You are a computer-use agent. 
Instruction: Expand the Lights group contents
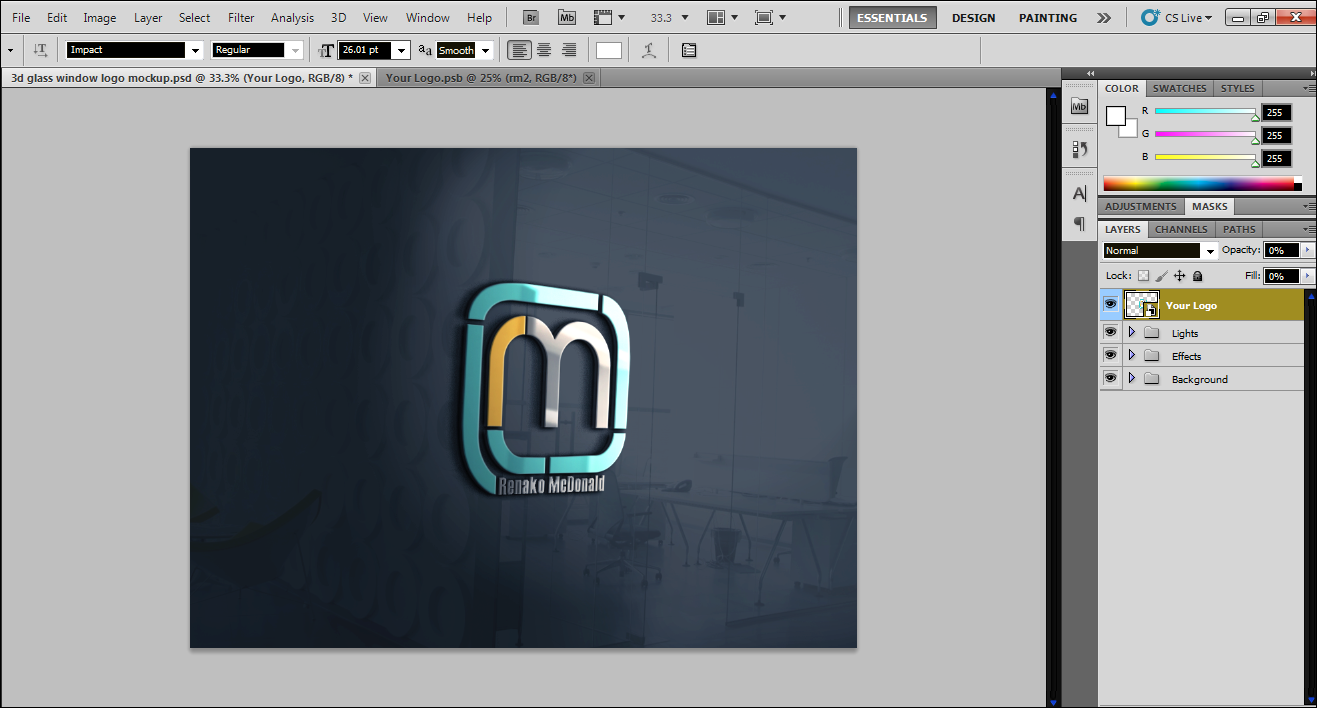pyautogui.click(x=1131, y=332)
